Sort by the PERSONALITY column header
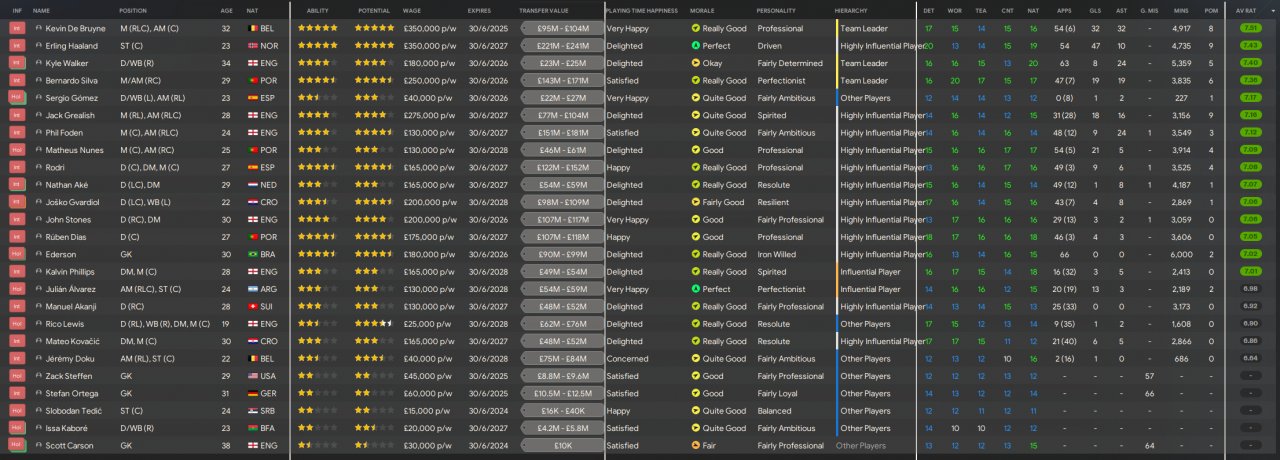1280x460 pixels. pos(776,10)
